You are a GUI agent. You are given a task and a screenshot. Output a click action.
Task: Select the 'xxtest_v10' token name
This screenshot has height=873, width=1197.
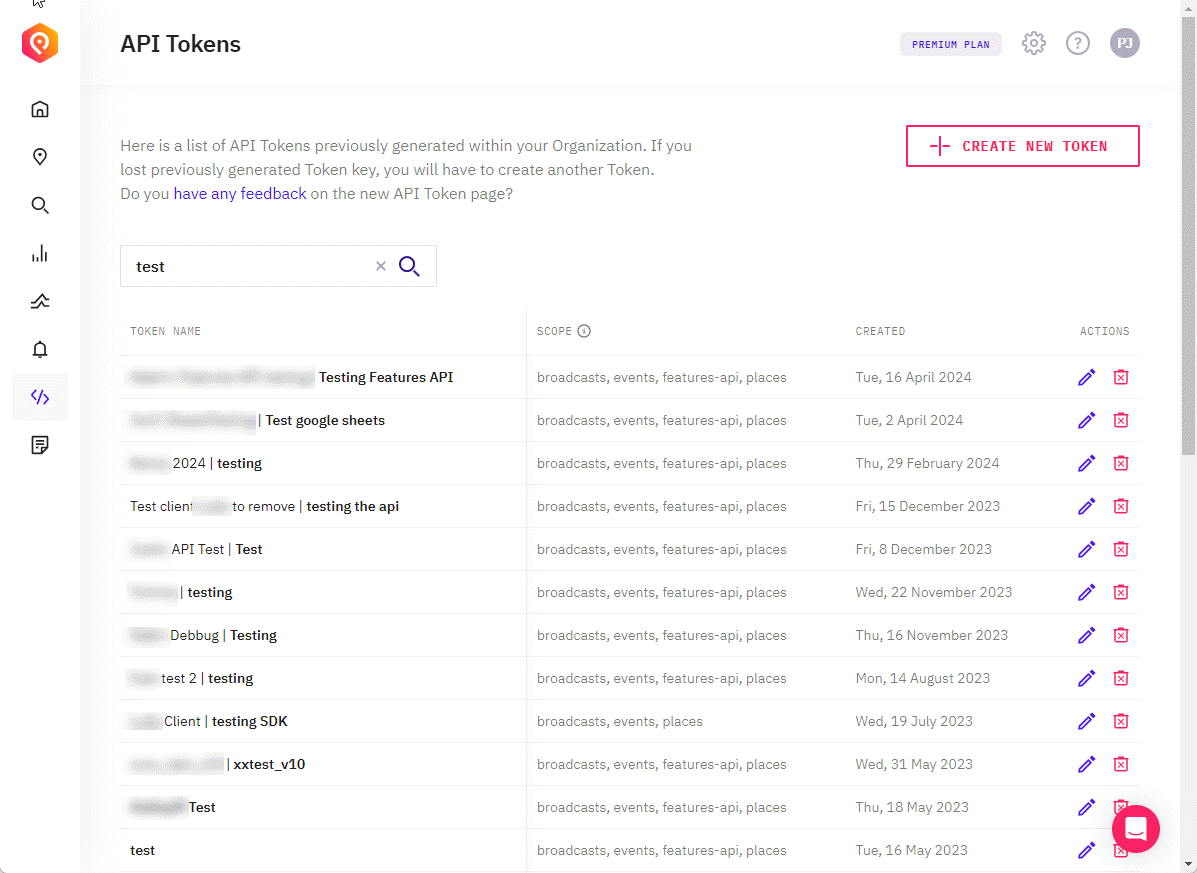coord(269,764)
